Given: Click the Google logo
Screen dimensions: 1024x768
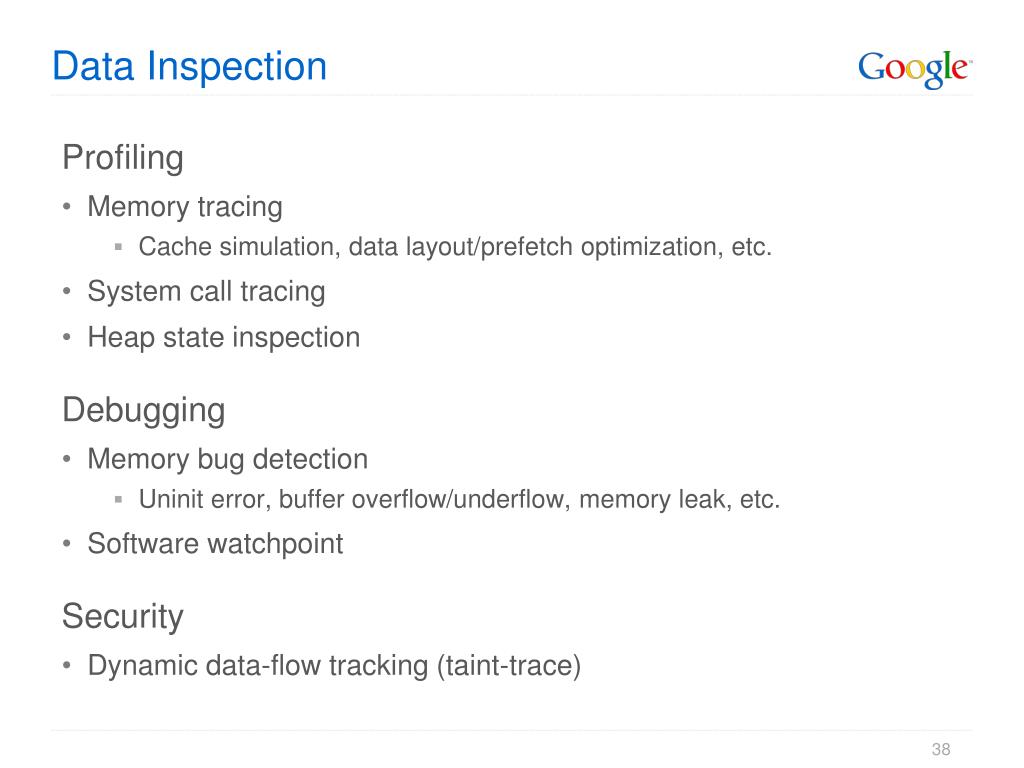Looking at the screenshot, I should pyautogui.click(x=915, y=69).
